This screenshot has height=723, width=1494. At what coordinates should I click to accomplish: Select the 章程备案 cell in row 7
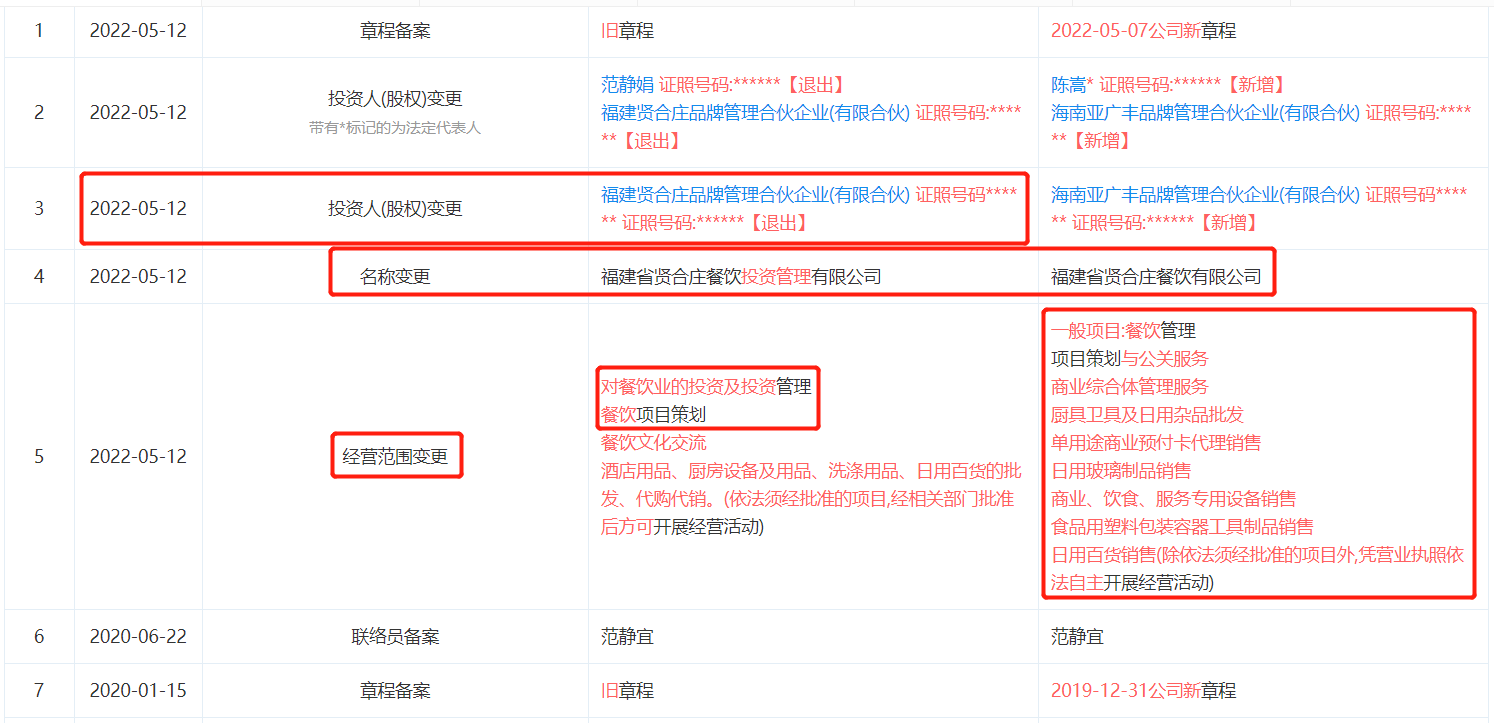(395, 691)
